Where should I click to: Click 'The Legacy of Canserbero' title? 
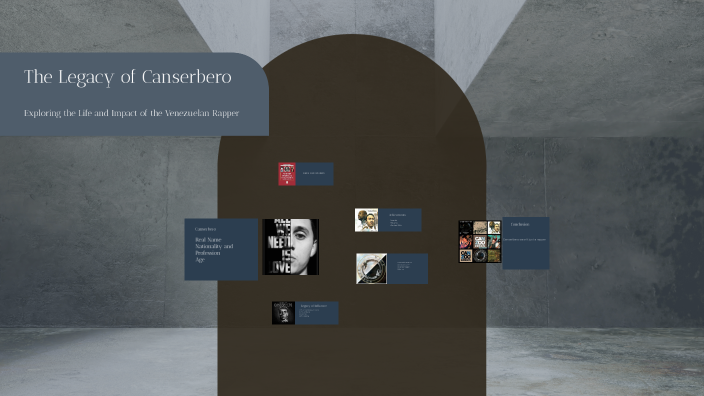click(x=128, y=77)
